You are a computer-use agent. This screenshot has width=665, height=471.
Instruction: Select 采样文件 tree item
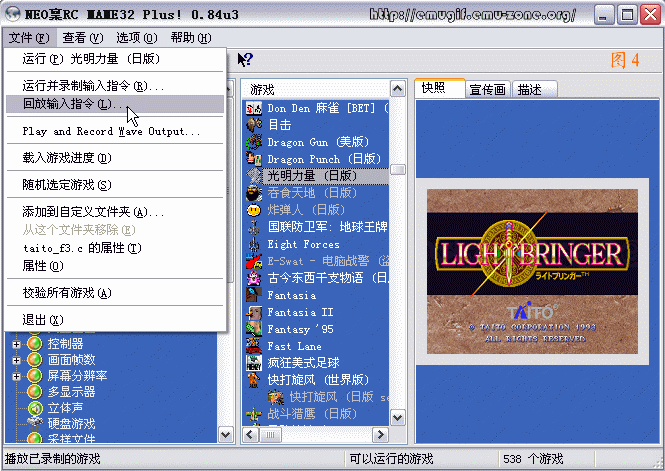[x=71, y=439]
